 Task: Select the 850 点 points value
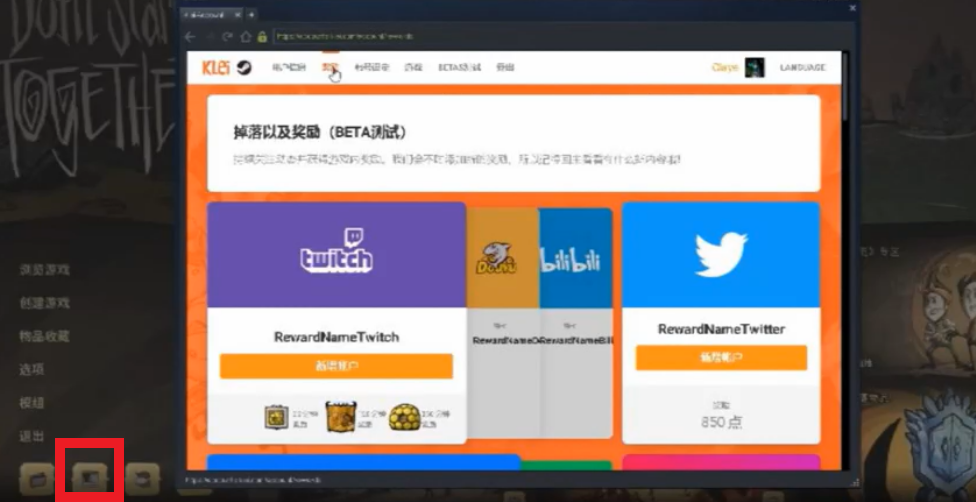point(721,422)
